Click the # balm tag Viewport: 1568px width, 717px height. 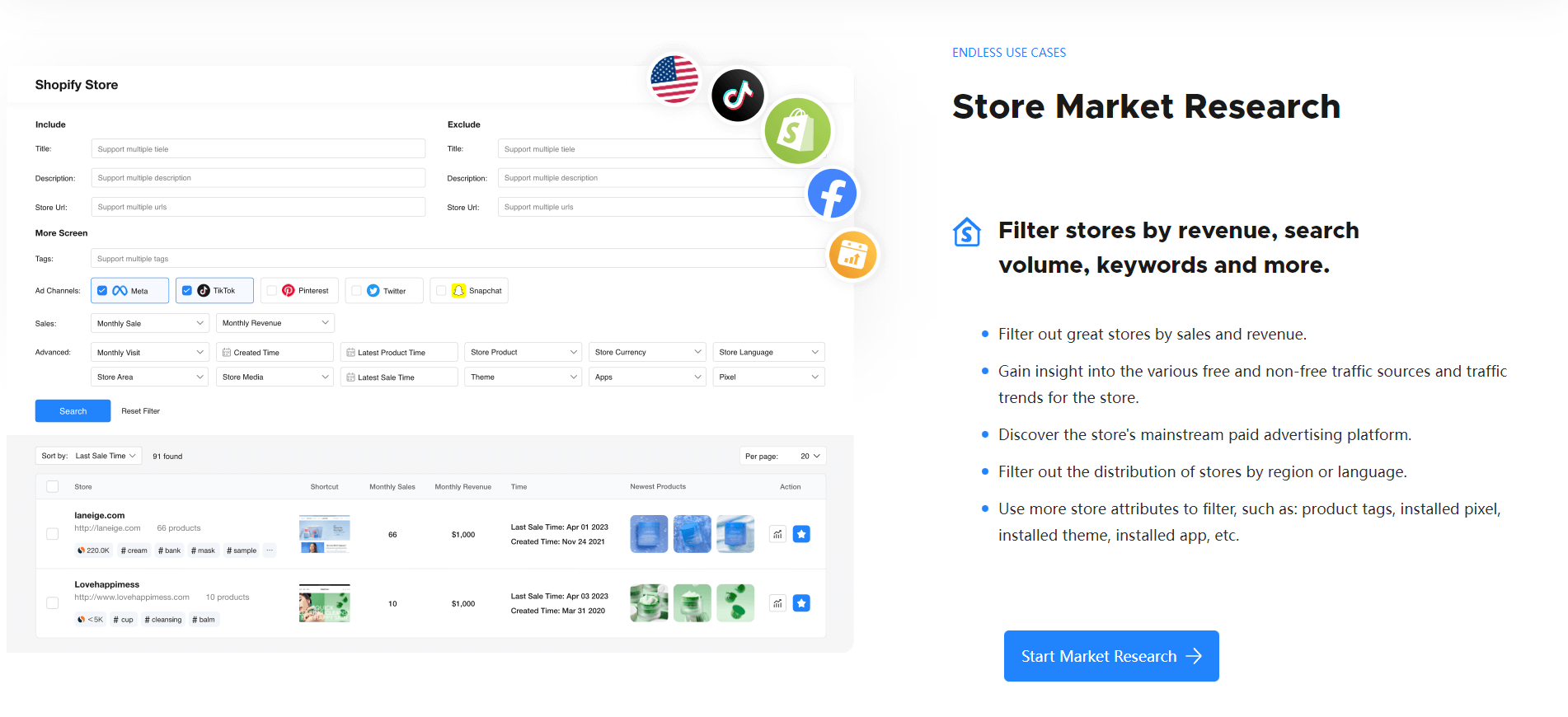pos(204,620)
